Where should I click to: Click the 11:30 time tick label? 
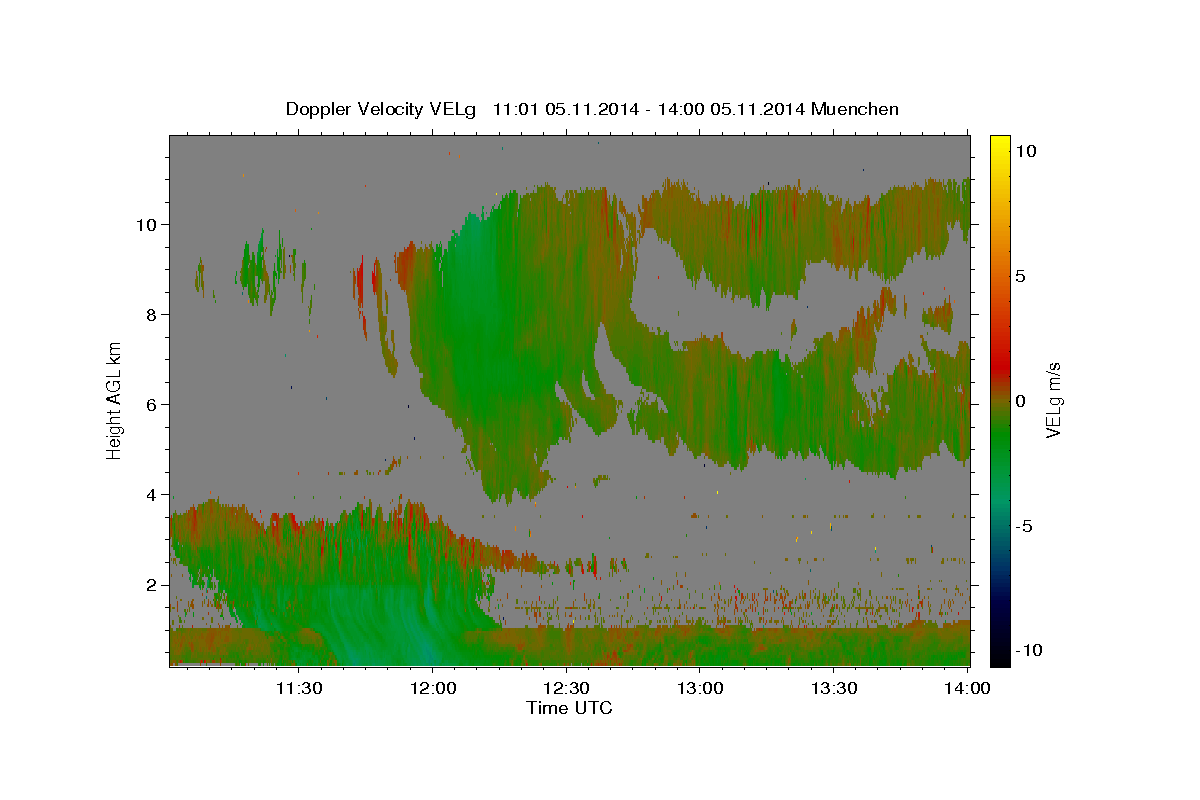(299, 688)
